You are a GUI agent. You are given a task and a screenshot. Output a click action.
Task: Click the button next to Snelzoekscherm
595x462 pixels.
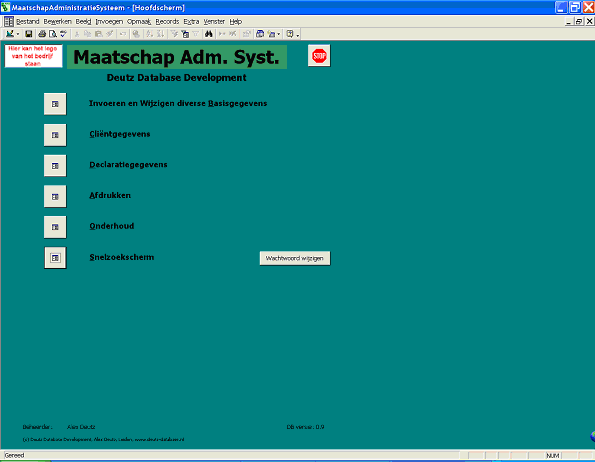pos(55,258)
